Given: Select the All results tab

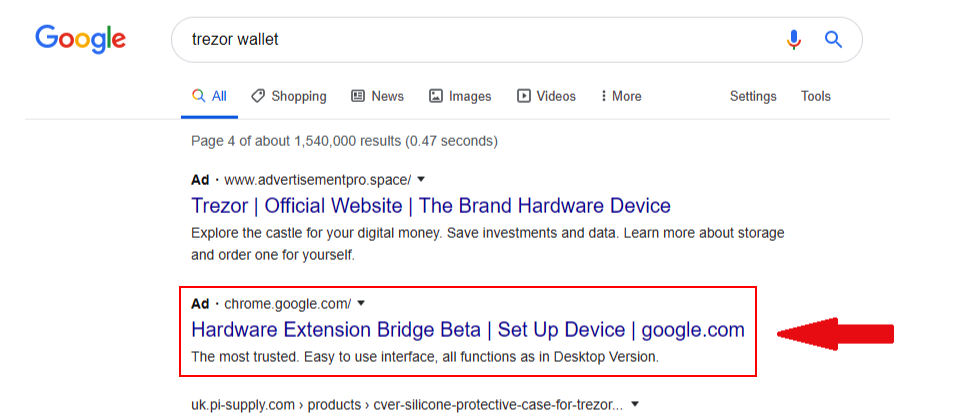Looking at the screenshot, I should point(209,96).
